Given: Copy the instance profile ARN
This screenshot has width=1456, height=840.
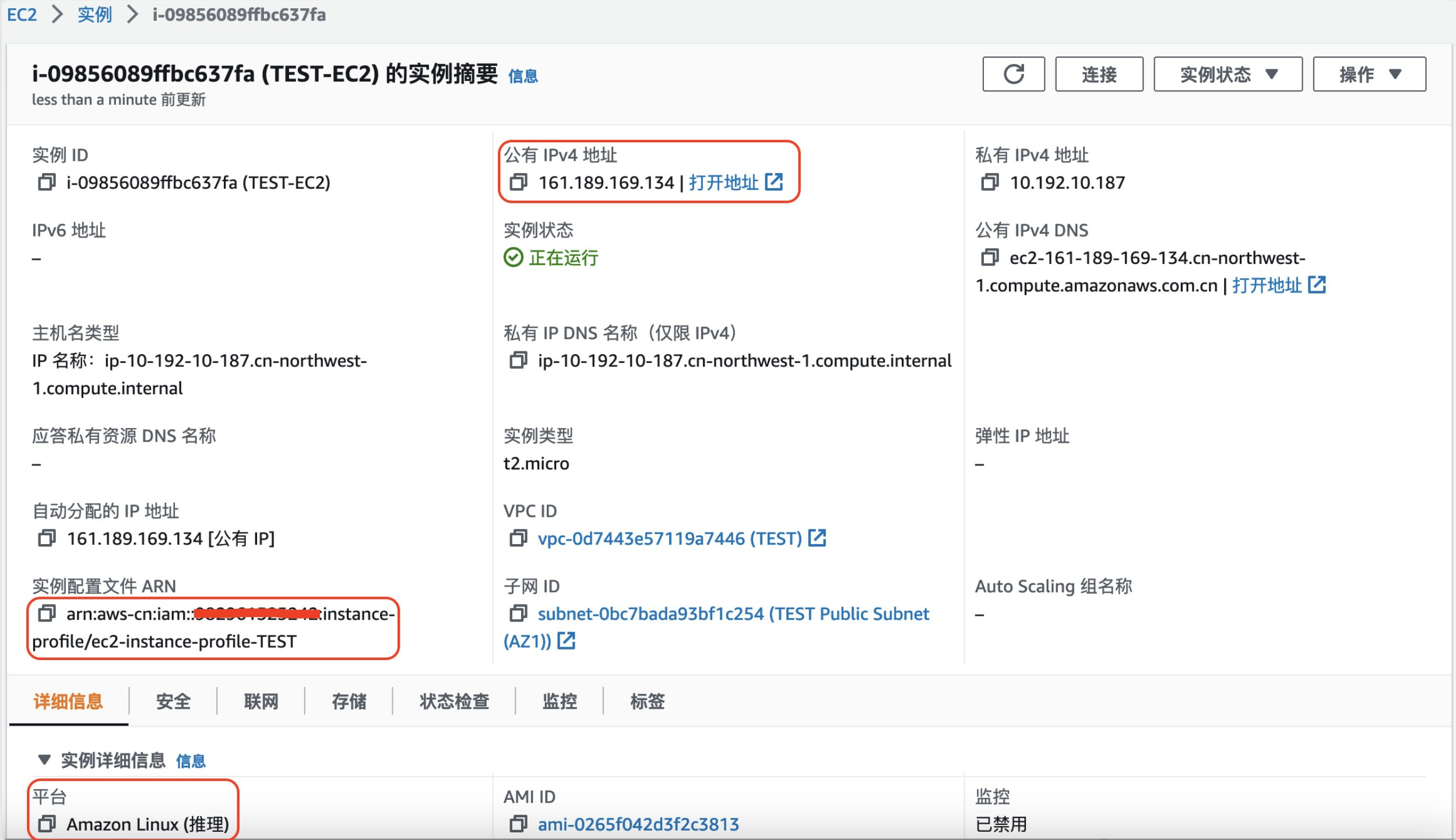Looking at the screenshot, I should 47,613.
